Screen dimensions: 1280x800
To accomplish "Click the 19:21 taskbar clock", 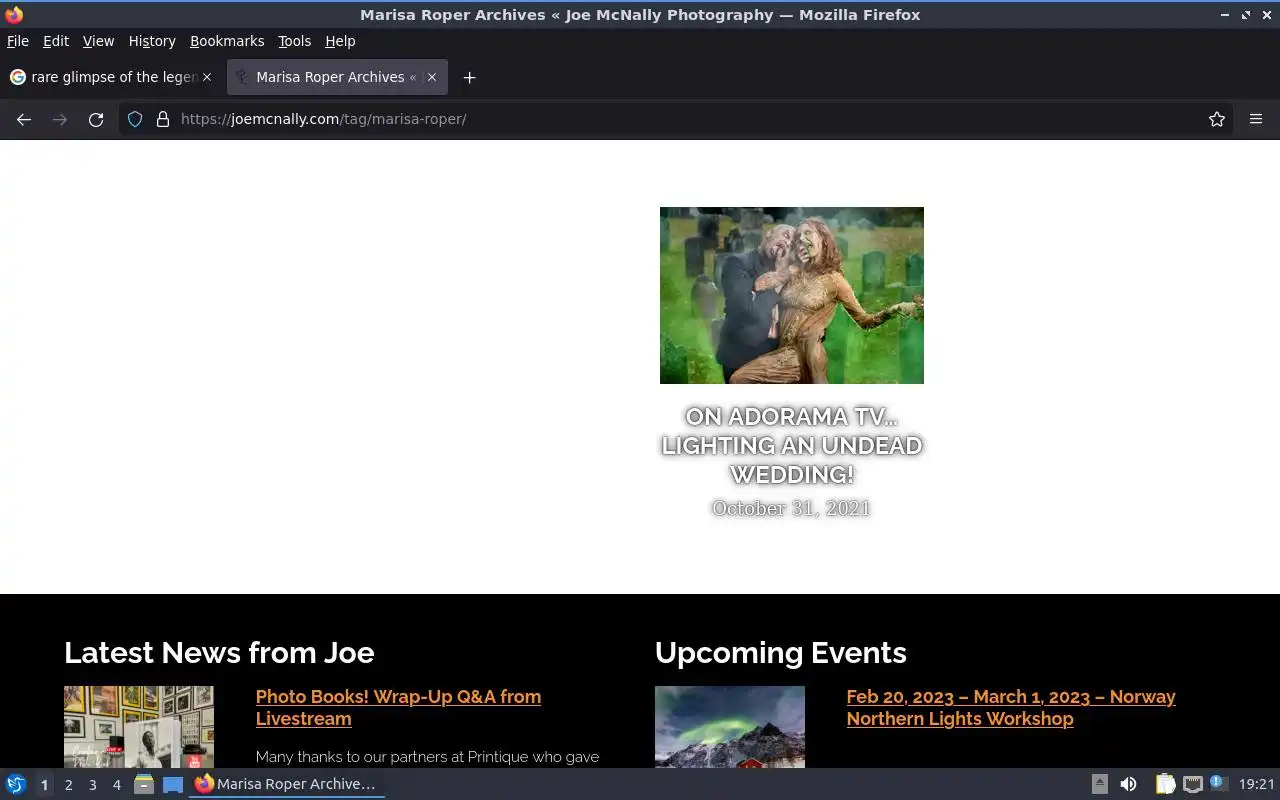I will (x=1256, y=784).
